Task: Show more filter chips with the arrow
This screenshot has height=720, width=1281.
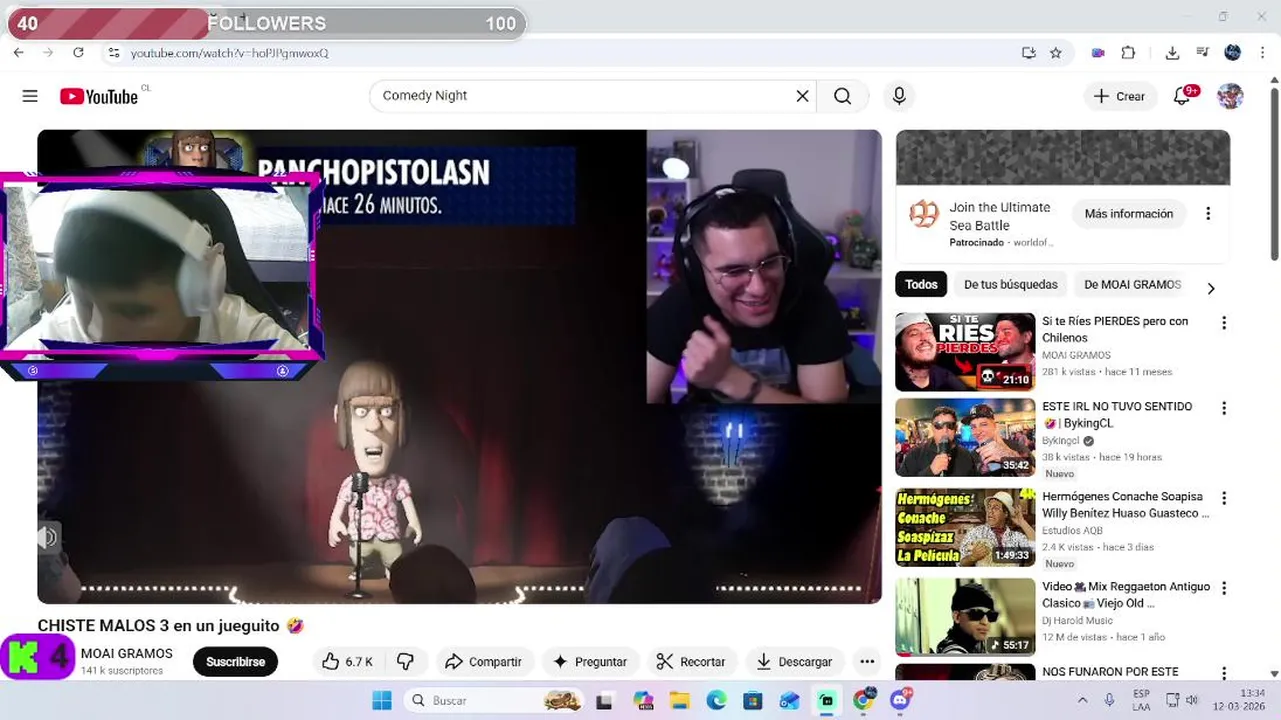Action: [1211, 288]
